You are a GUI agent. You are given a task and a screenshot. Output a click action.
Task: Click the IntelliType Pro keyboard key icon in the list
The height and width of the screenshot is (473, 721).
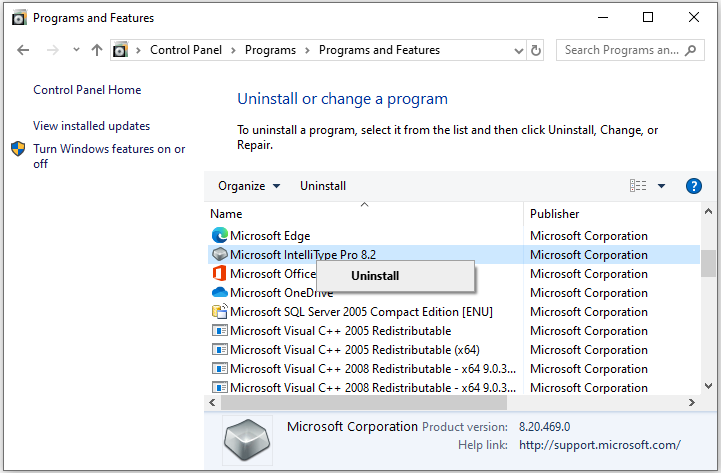click(x=220, y=254)
